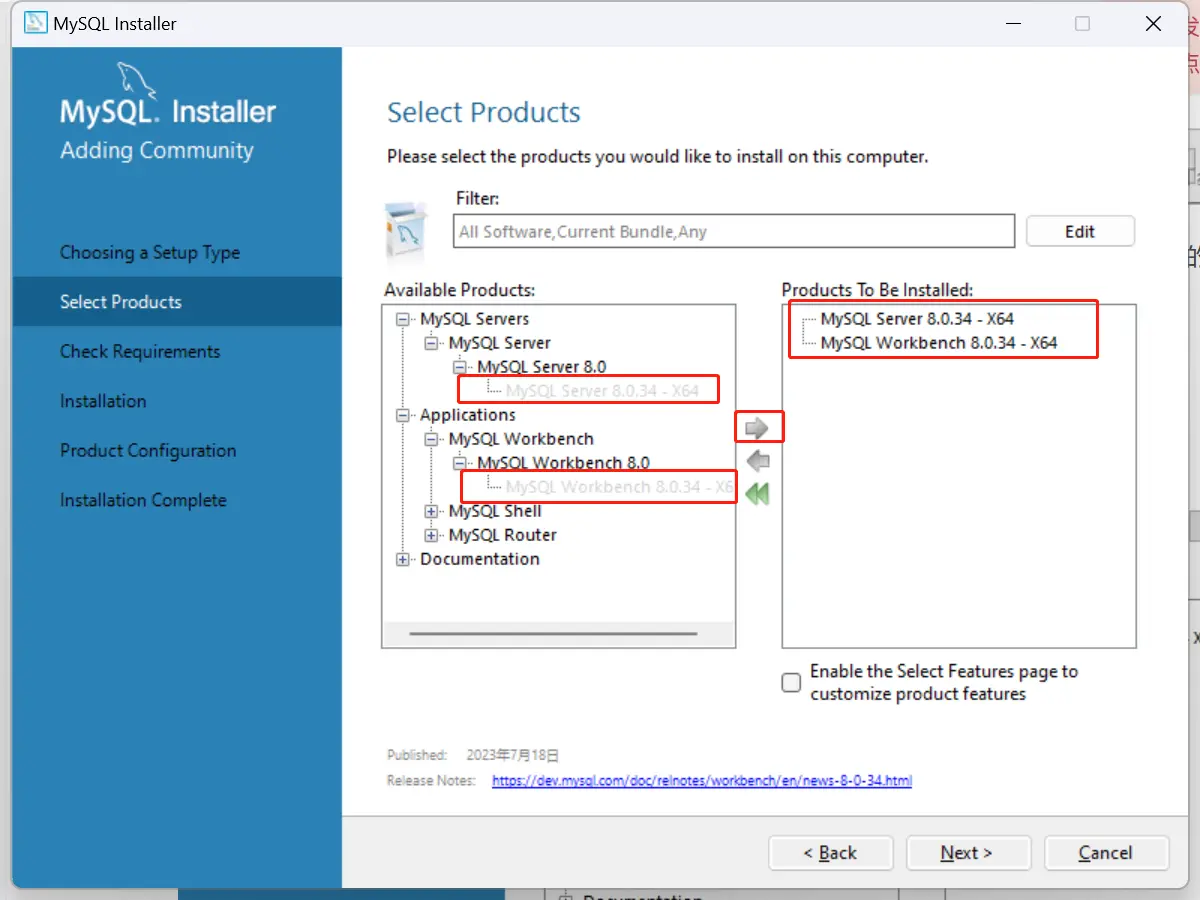Click the MySQL Installer title bar icon
Screen dimensions: 1200x900
36,23
